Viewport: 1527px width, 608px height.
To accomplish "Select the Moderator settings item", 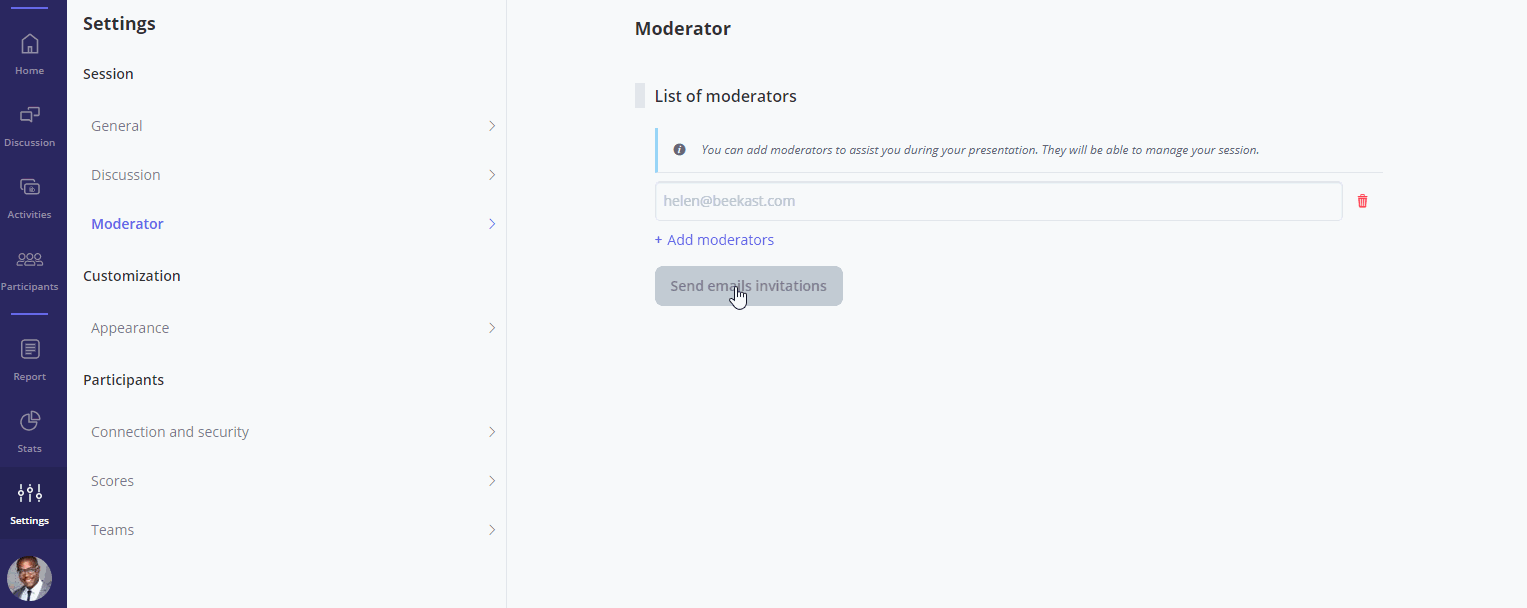I will [x=290, y=224].
